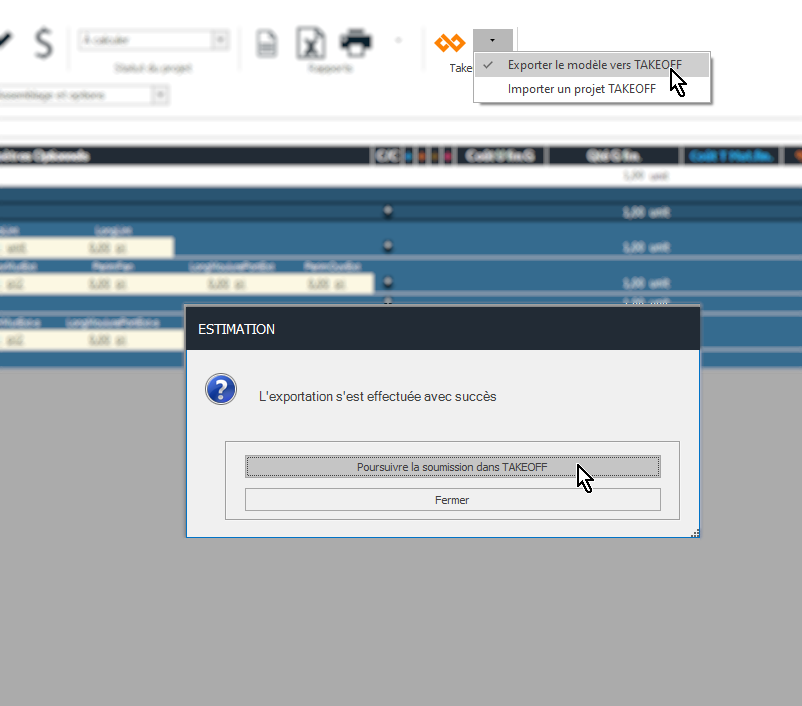Click the 'Fermer' button in dialog

(453, 500)
